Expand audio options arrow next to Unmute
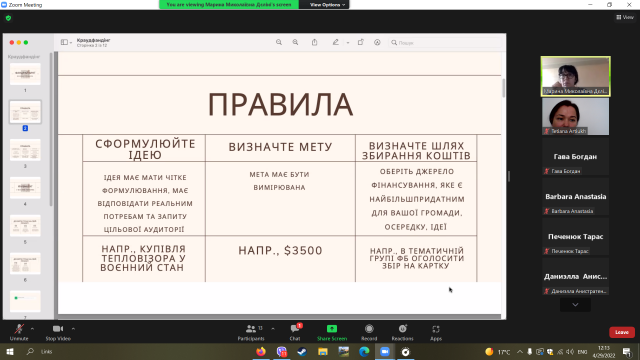The width and height of the screenshot is (640, 360). click(32, 329)
